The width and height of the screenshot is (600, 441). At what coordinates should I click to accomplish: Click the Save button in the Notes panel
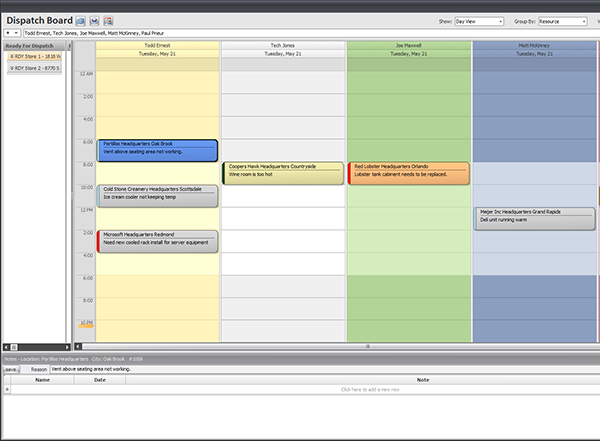click(11, 369)
